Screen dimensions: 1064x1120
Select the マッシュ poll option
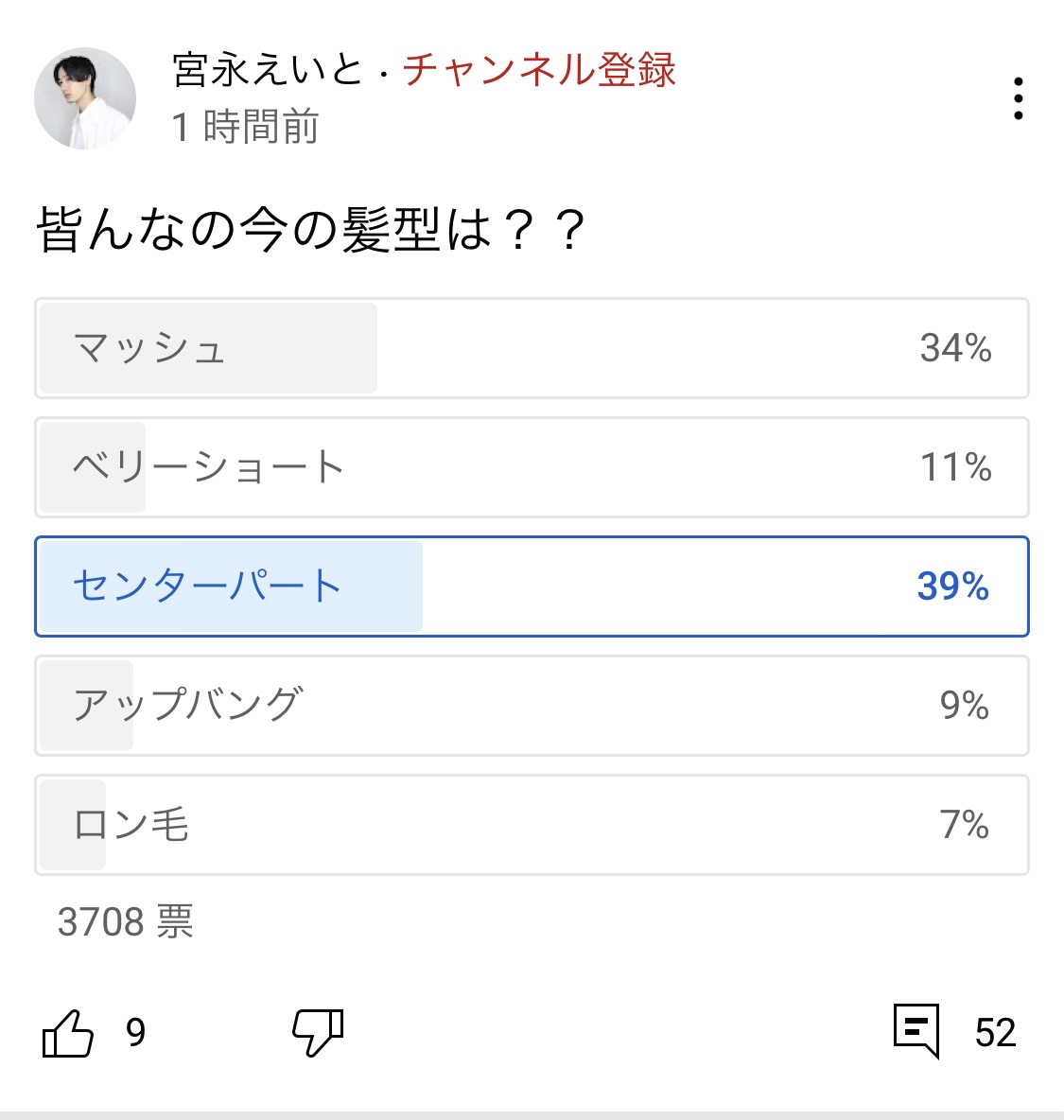pos(532,348)
